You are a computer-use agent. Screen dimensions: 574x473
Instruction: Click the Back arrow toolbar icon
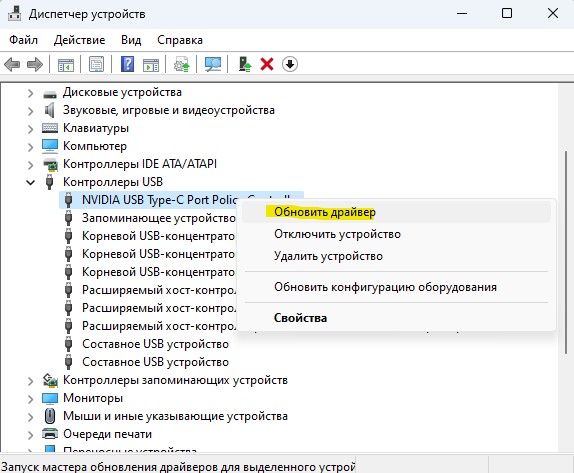point(12,64)
